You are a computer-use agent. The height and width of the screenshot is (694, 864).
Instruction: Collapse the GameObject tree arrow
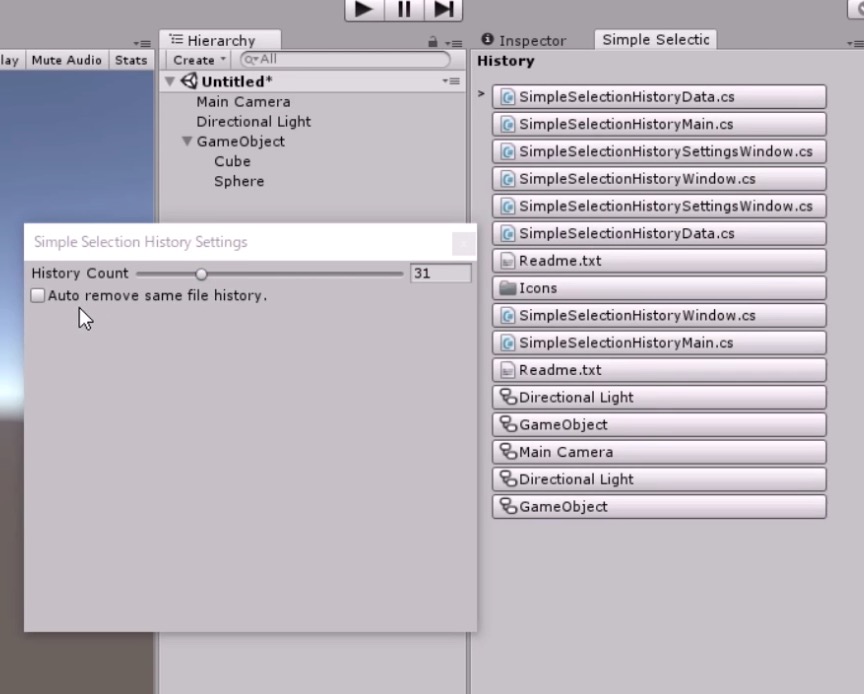[187, 141]
